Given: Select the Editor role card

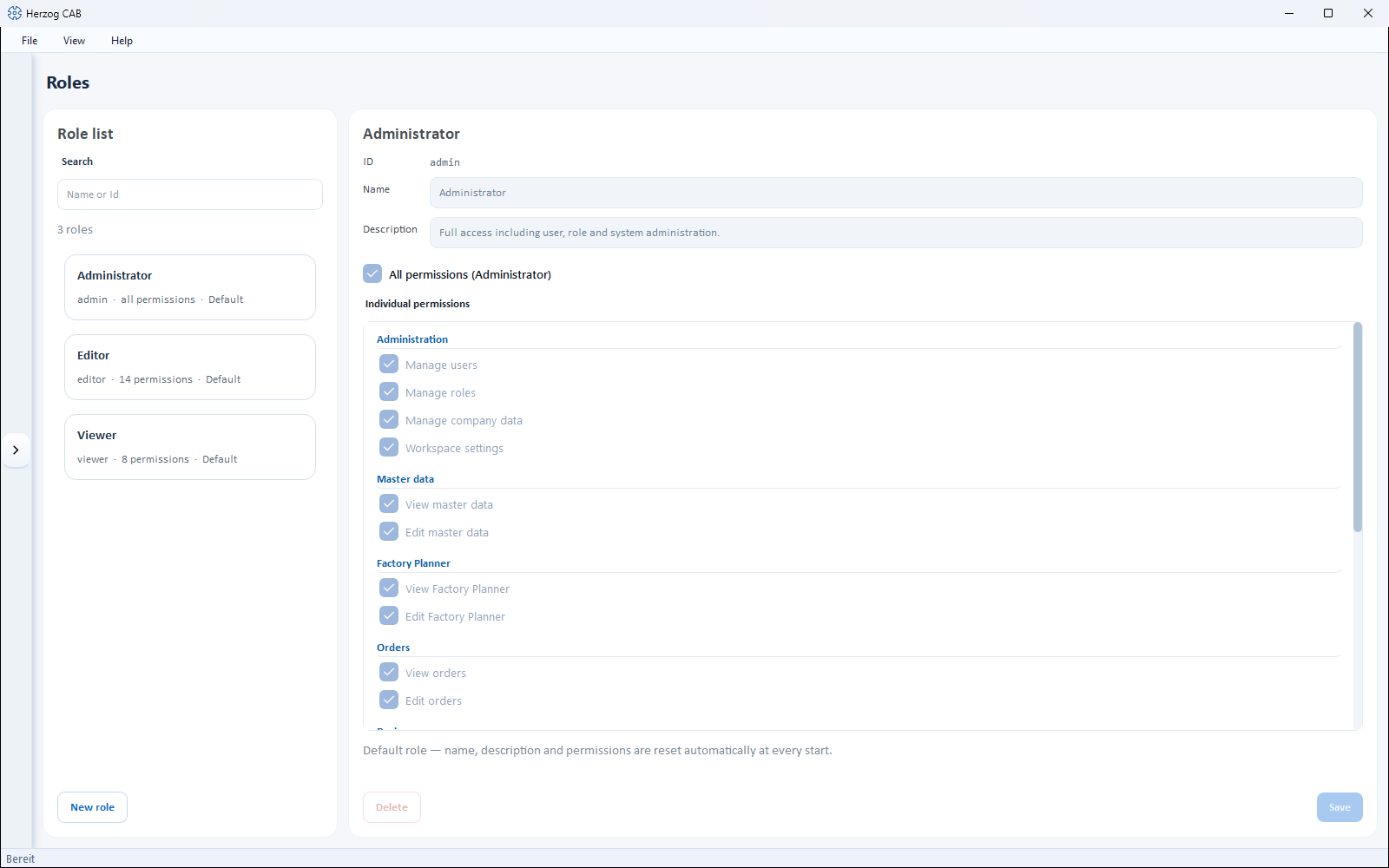Looking at the screenshot, I should tap(190, 367).
